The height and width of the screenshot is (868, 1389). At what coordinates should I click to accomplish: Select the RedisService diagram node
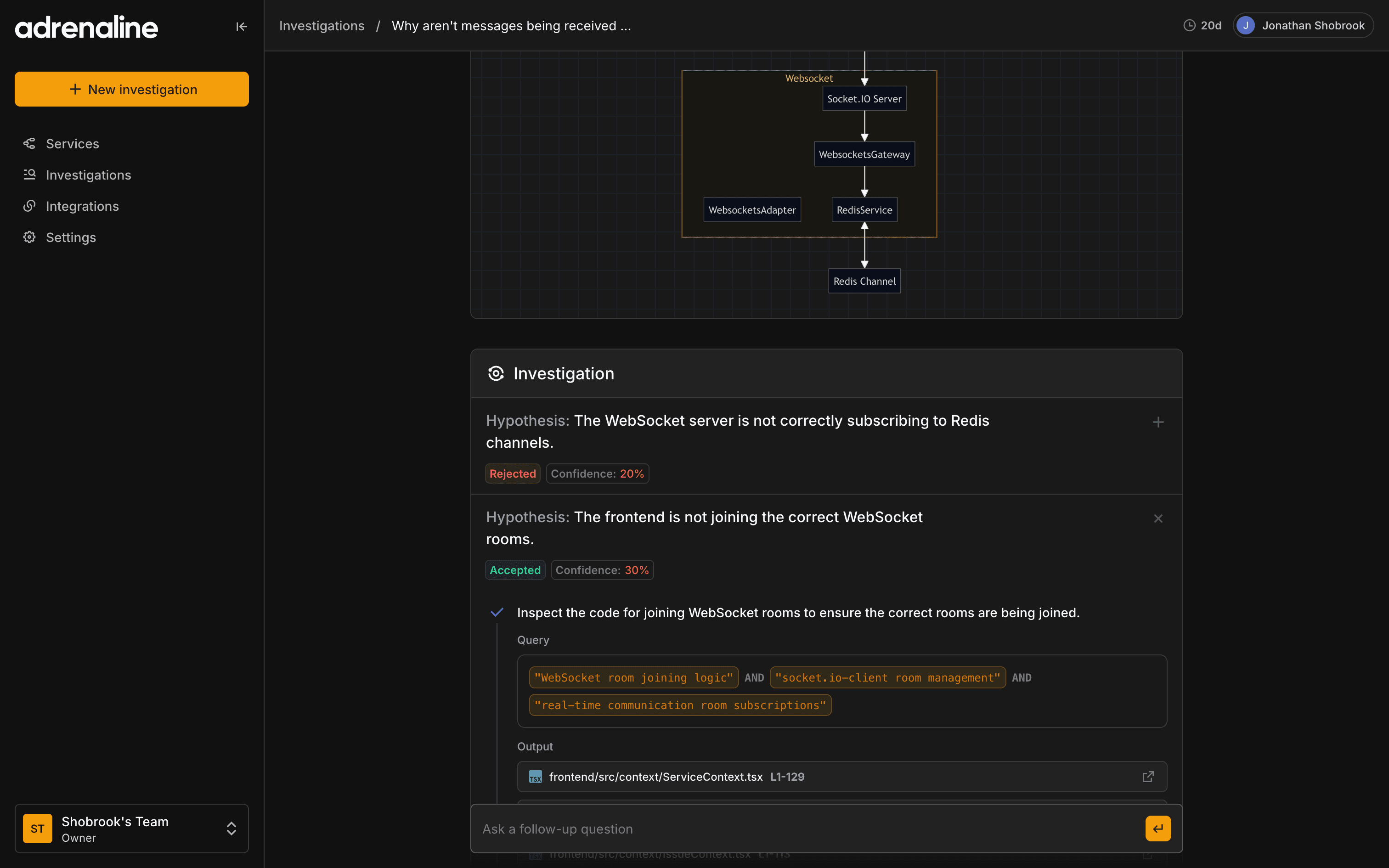pyautogui.click(x=864, y=209)
